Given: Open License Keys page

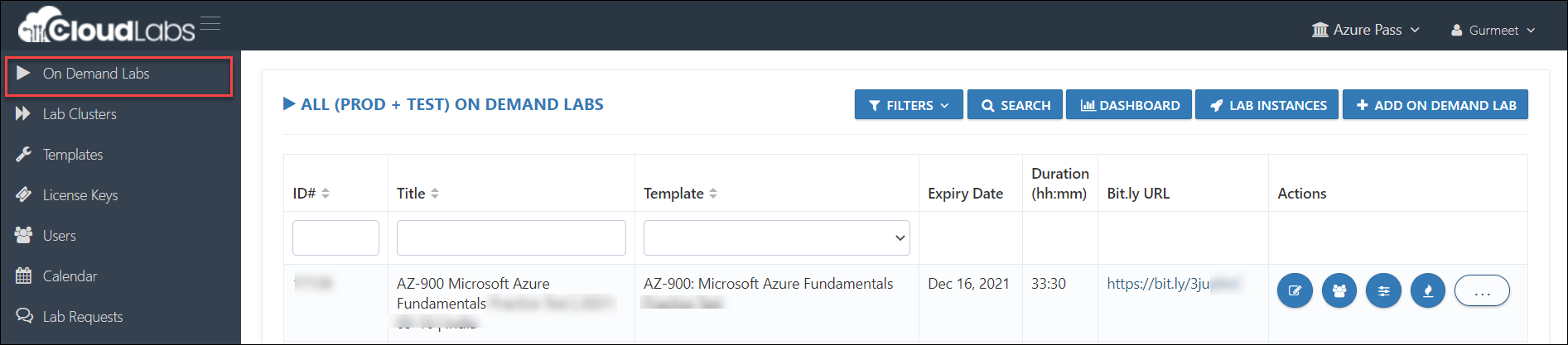Looking at the screenshot, I should [x=80, y=195].
